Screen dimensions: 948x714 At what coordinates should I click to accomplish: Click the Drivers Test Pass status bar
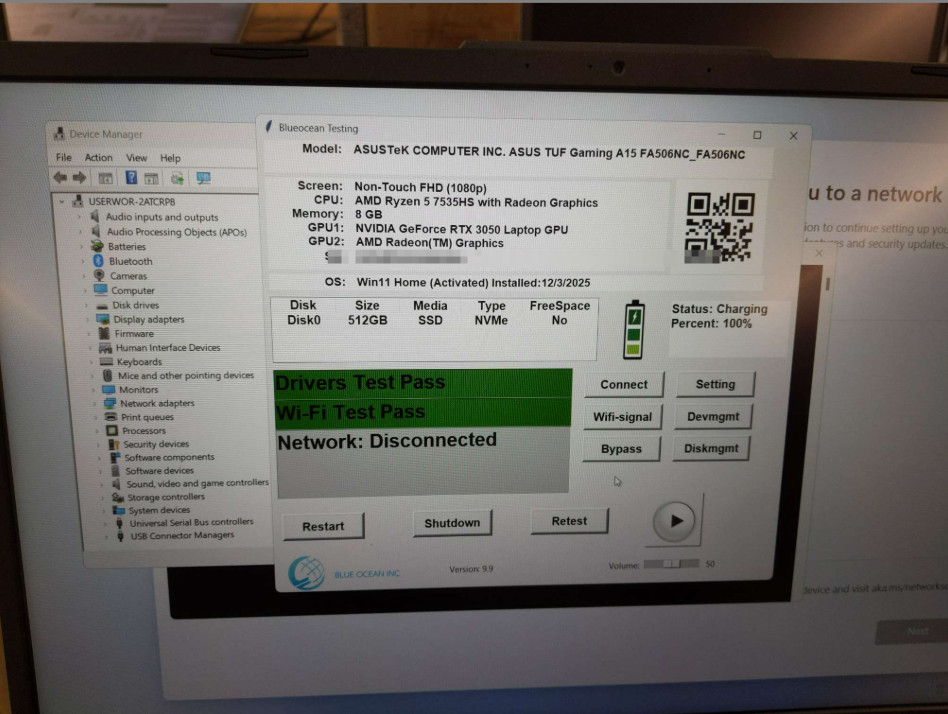(423, 383)
